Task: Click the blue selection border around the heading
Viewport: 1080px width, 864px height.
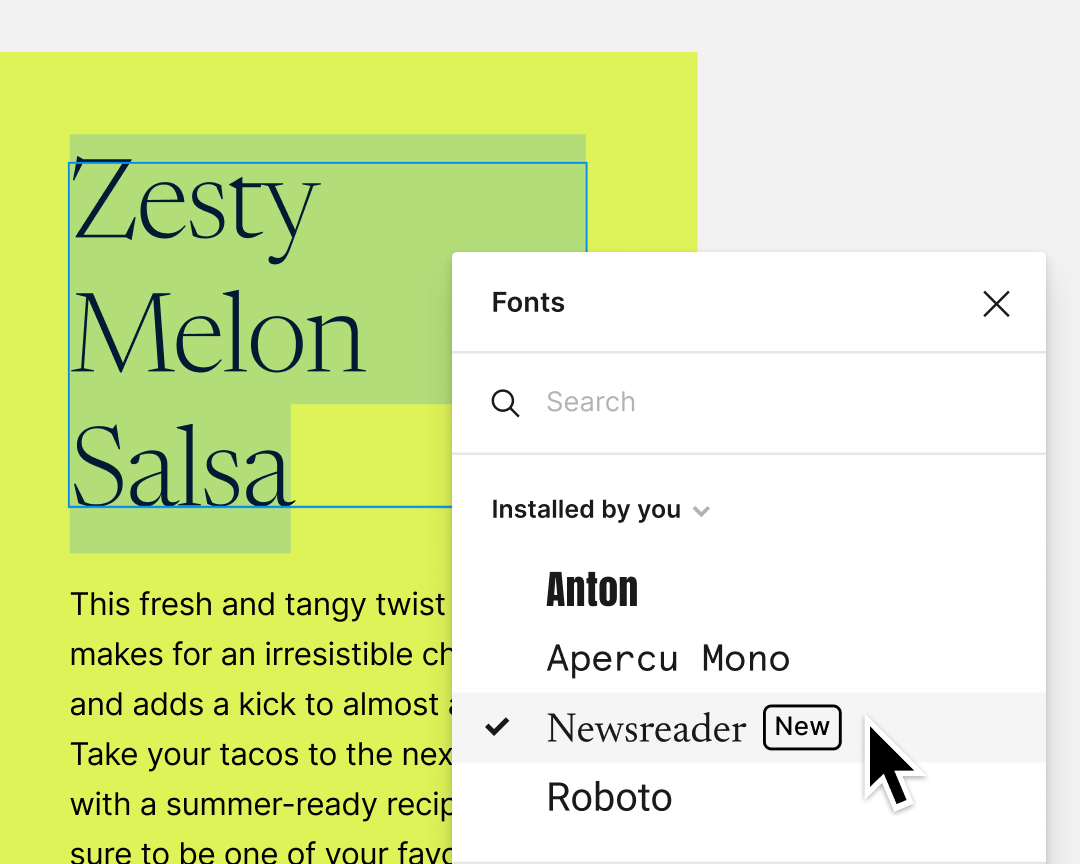Action: (68, 335)
